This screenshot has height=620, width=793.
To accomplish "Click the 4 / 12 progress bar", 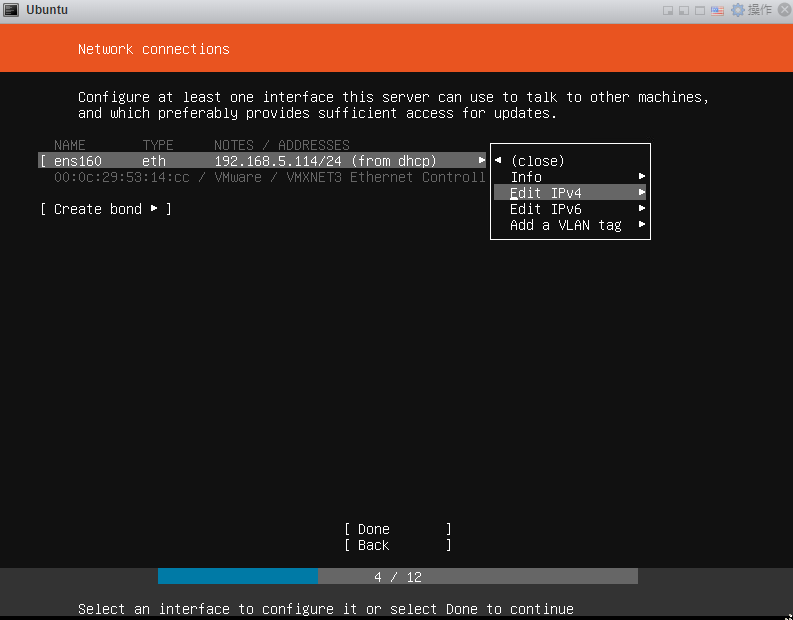I will (397, 577).
